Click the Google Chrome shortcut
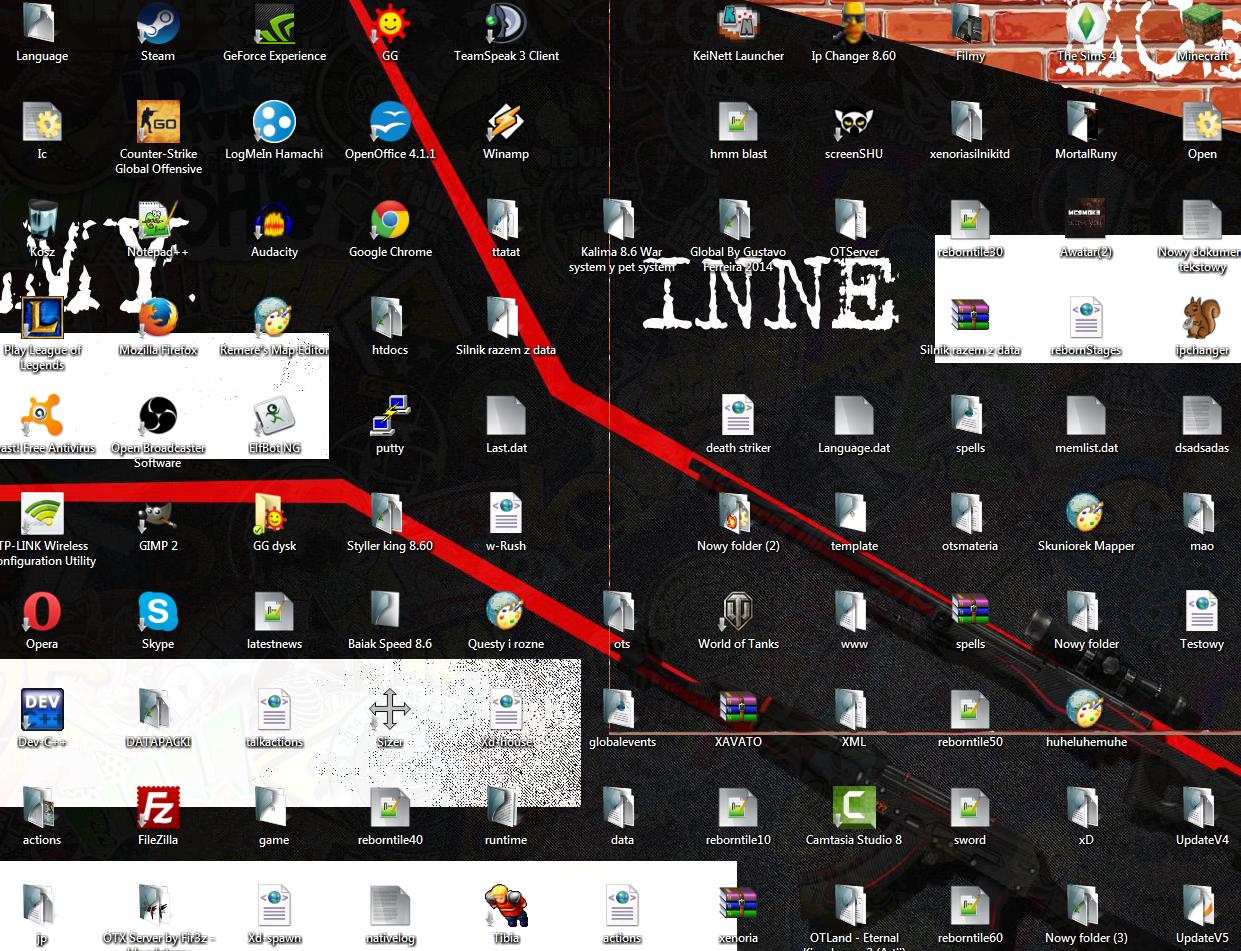The image size is (1241, 951). point(390,220)
